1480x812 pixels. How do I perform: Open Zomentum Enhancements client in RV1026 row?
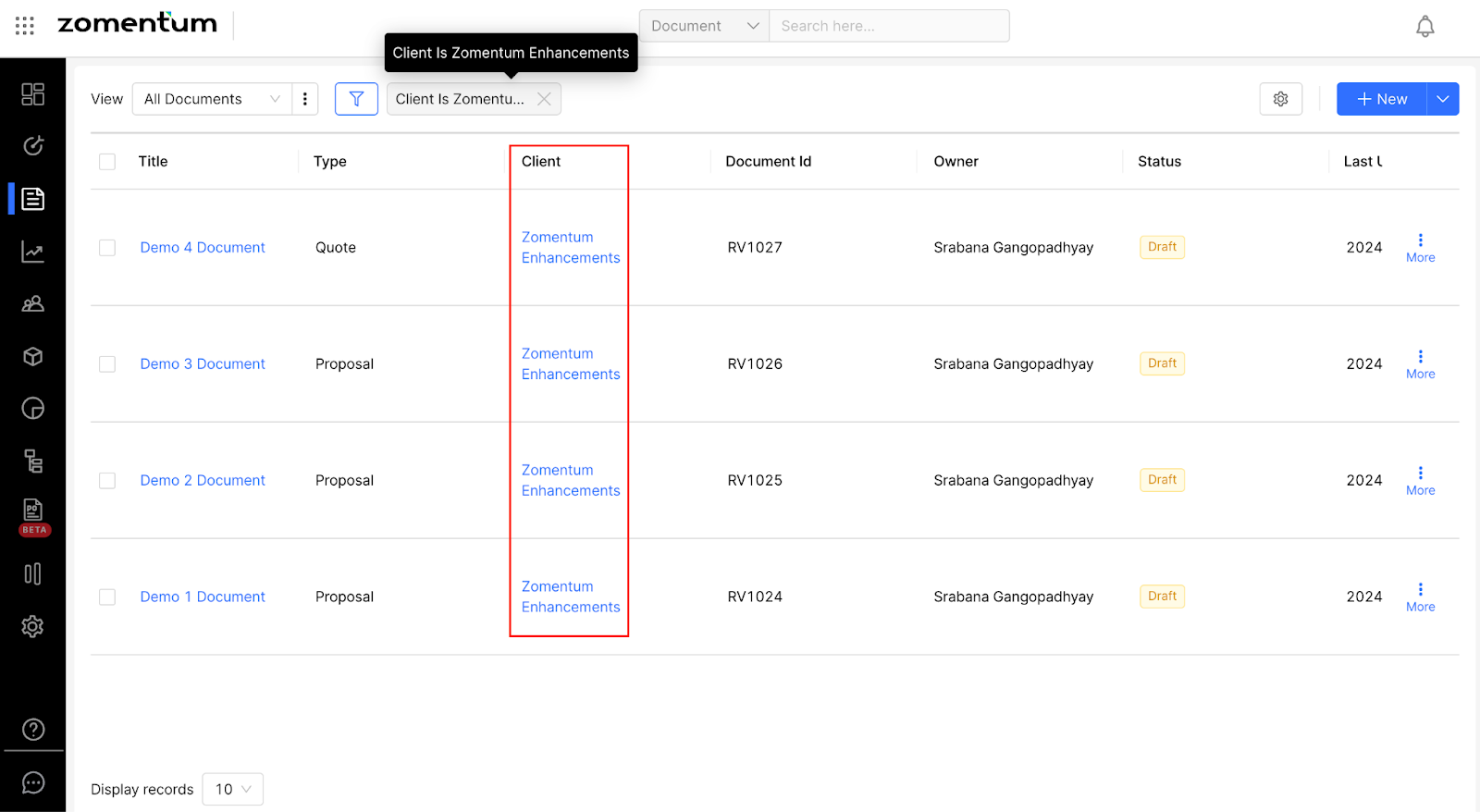coord(571,364)
